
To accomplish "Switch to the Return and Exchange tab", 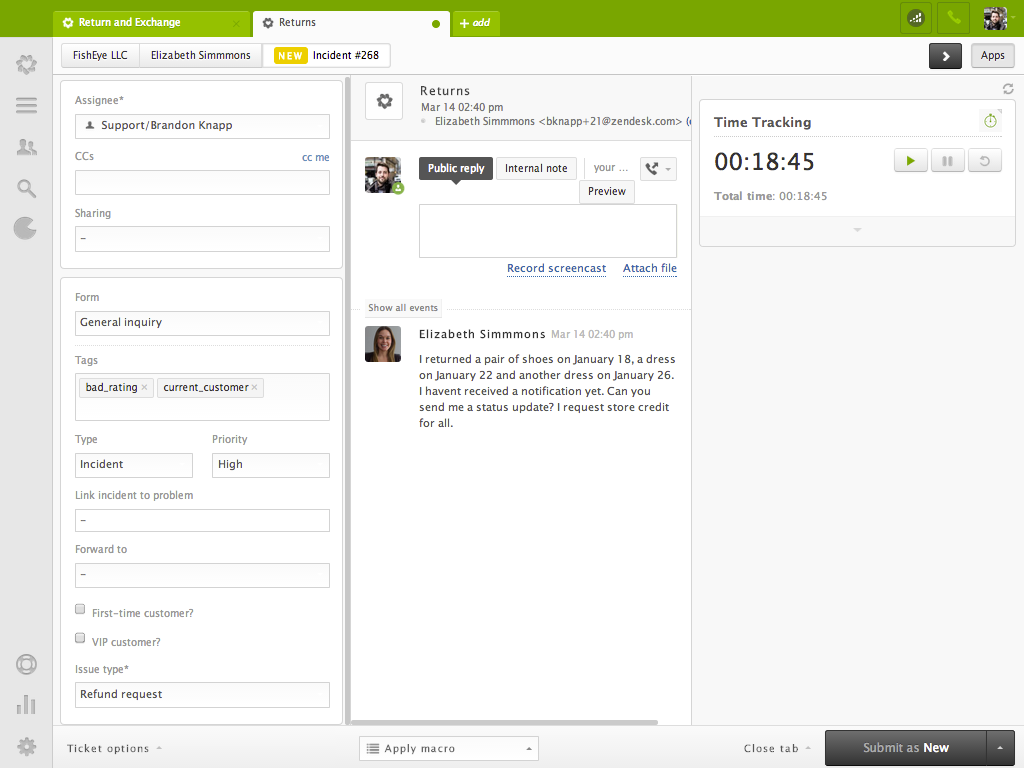I will tap(130, 21).
